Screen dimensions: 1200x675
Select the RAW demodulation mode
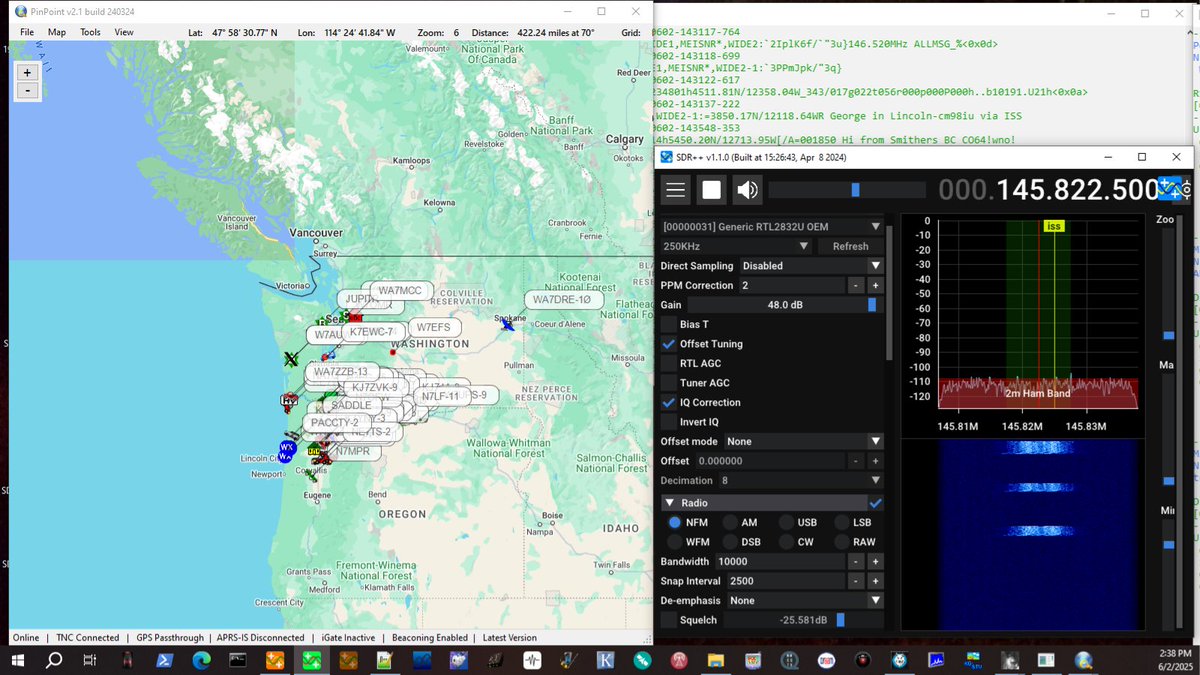(x=840, y=542)
